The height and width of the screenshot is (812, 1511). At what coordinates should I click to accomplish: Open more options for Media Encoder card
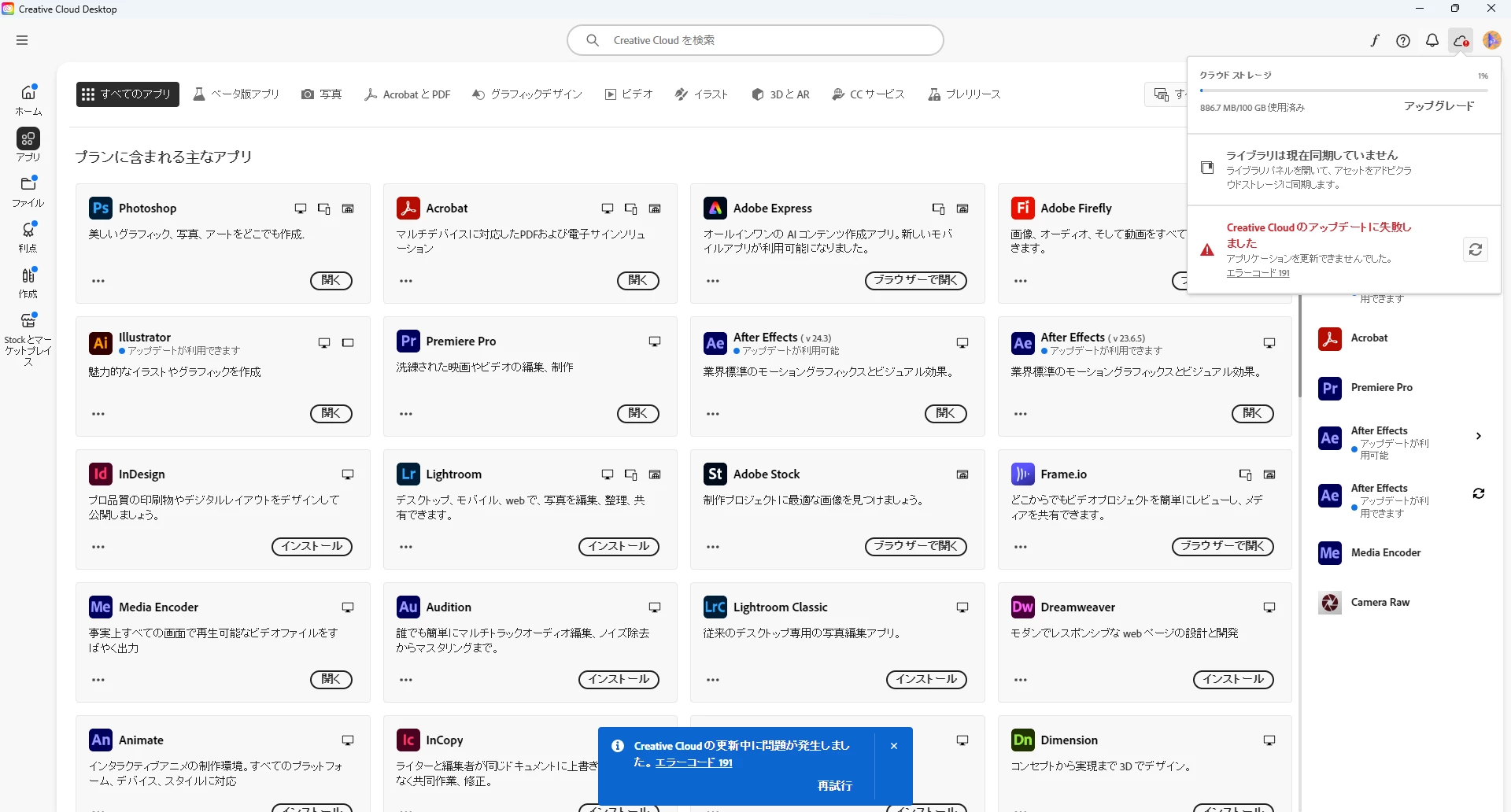click(x=98, y=680)
